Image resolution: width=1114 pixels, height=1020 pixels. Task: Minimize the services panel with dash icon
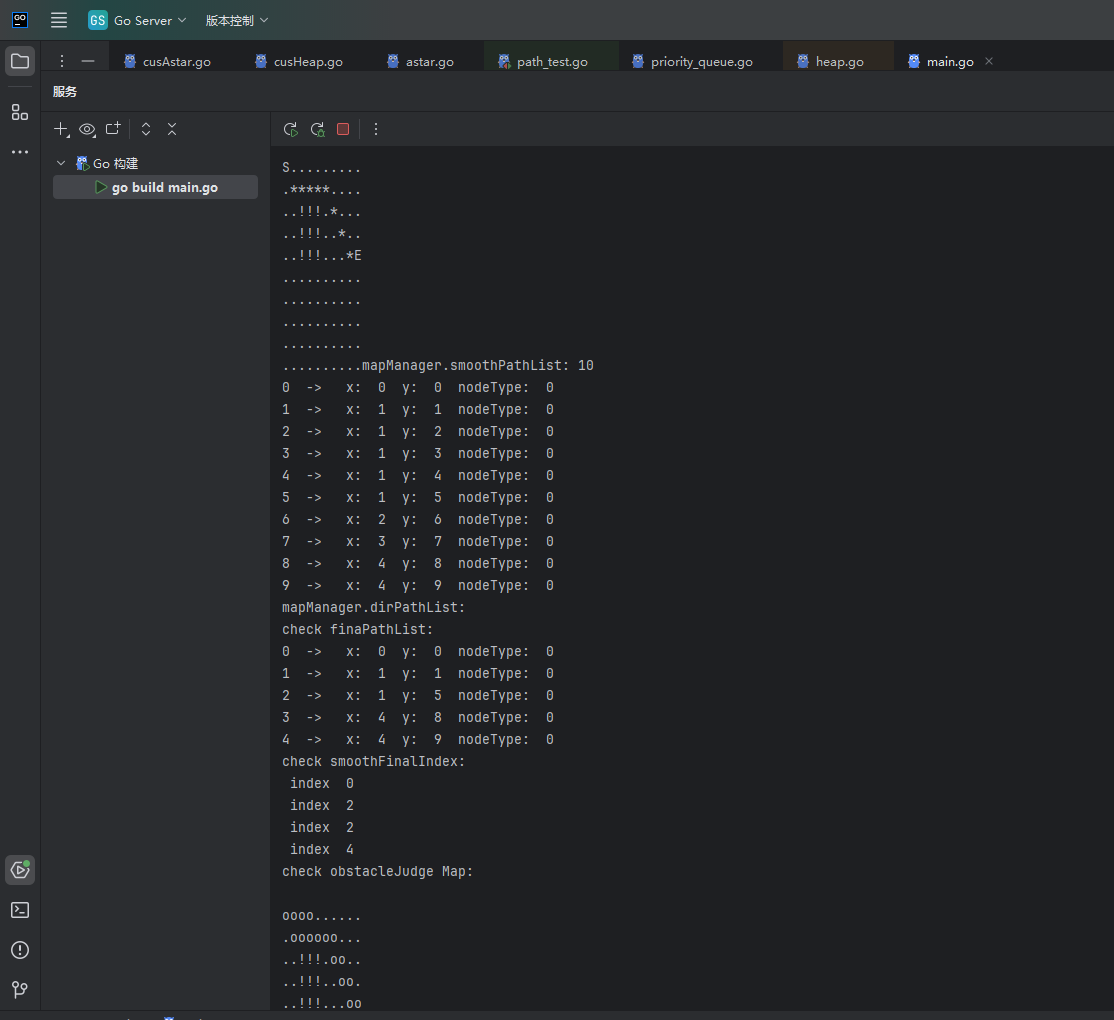[x=88, y=62]
